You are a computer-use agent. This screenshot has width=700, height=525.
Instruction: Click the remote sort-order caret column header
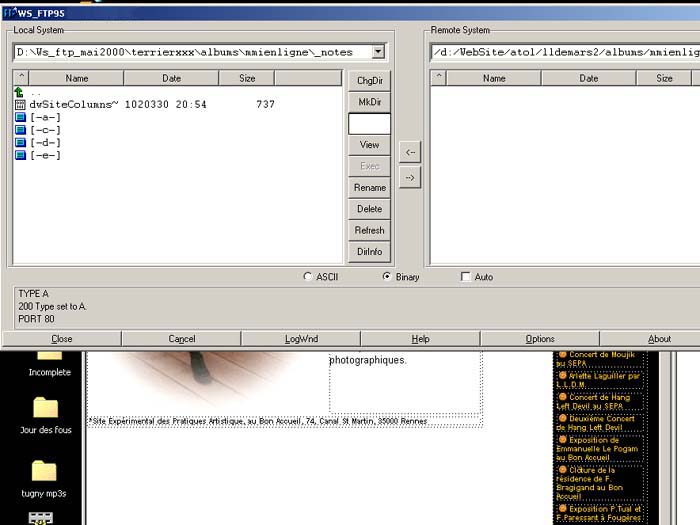[x=438, y=78]
